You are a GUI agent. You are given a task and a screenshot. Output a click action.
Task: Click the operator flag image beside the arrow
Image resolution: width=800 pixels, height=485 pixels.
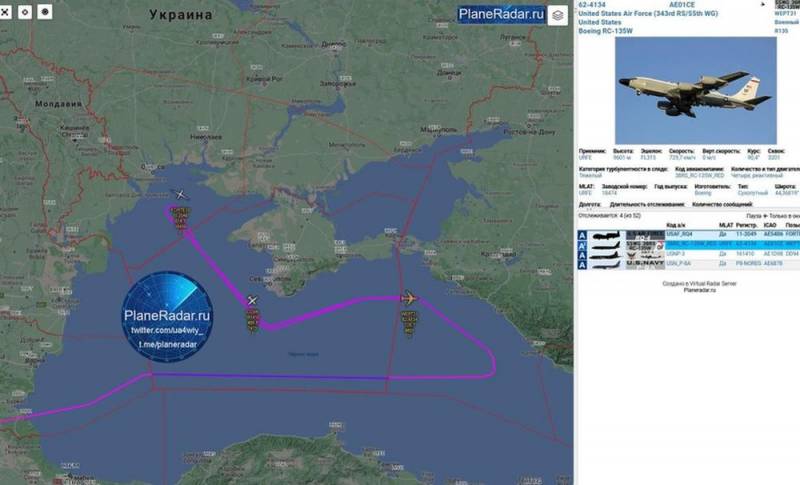click(787, 4)
